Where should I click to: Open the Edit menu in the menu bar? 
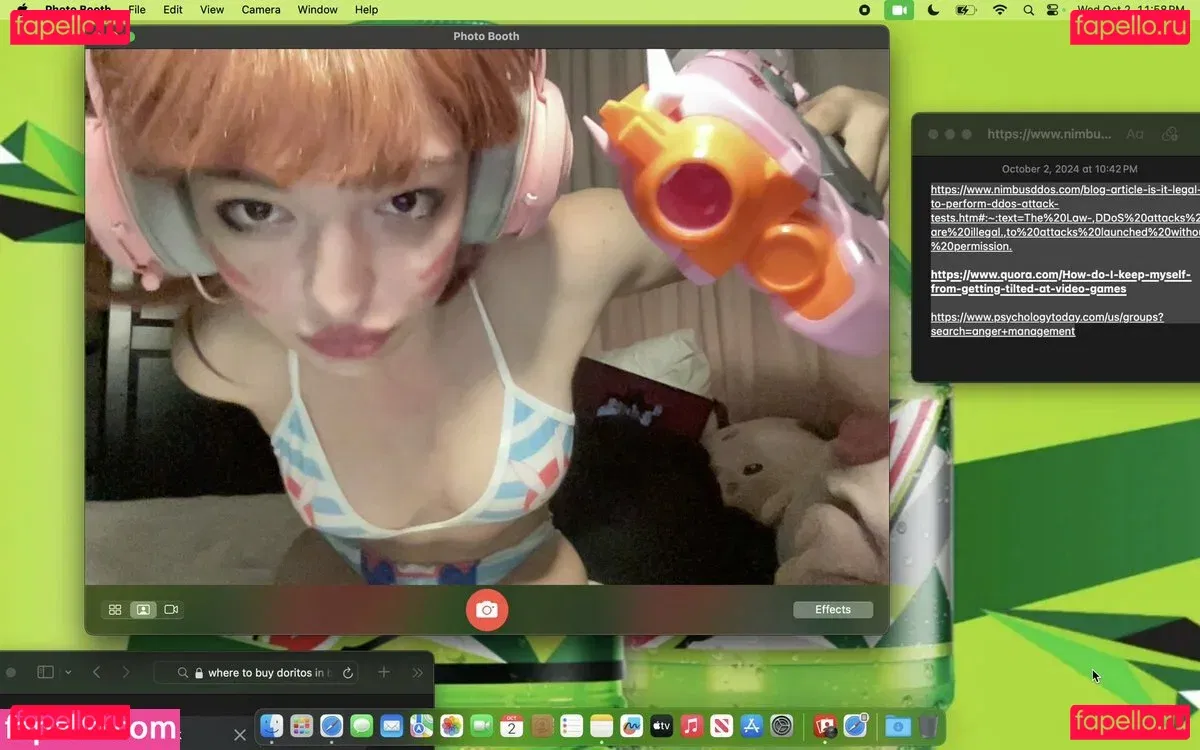(x=173, y=9)
